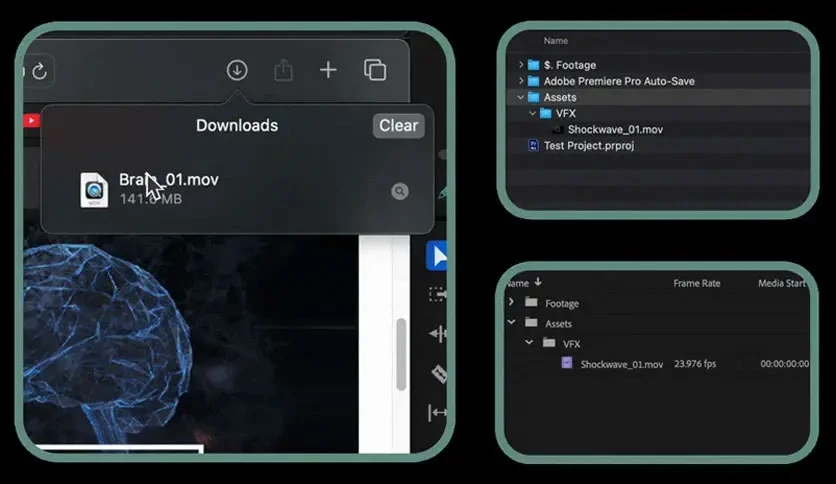Click the Brain_01.mov QuickTime file icon
This screenshot has height=484, width=836.
(94, 190)
